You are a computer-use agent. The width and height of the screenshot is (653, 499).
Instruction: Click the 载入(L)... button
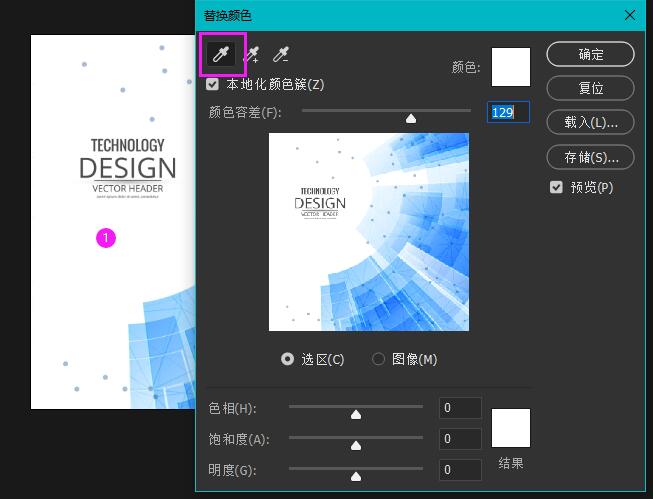click(591, 122)
